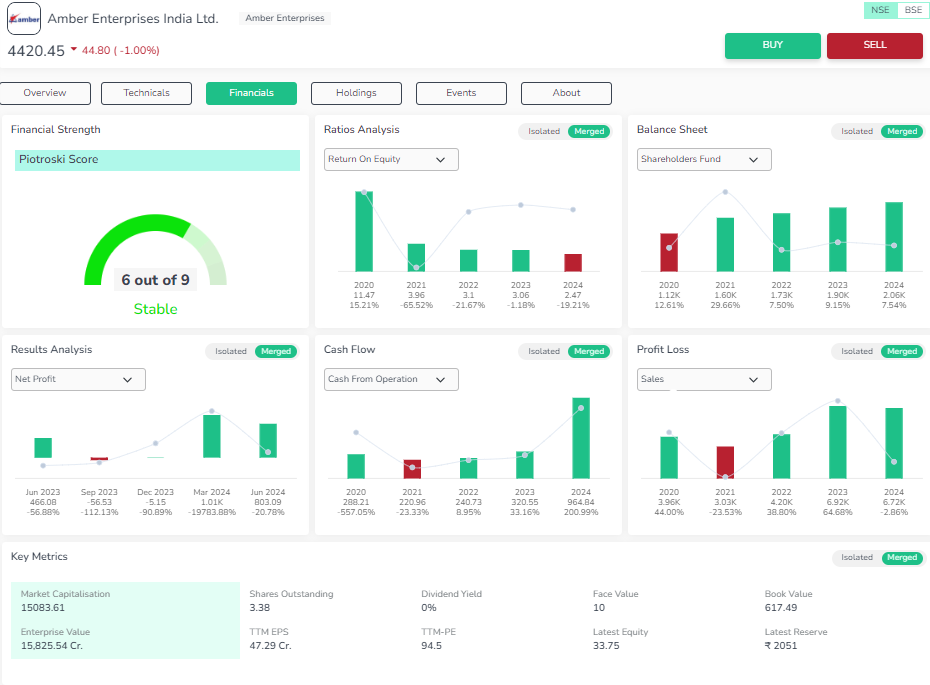Screen dimensions: 930x685
Task: Click the Dividend Yield value 0%
Action: 429,608
